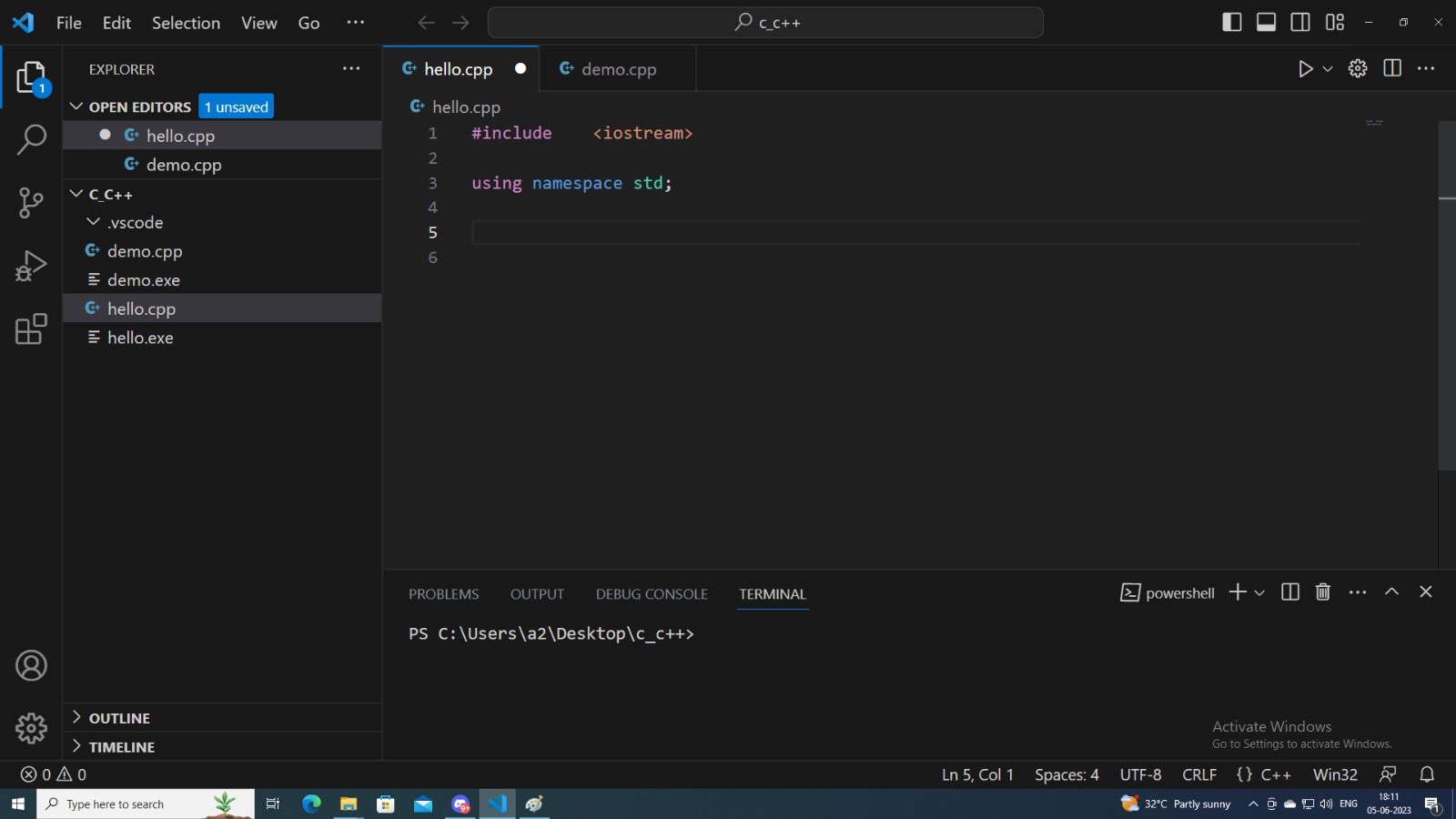Expand the Timeline section
Viewport: 1456px width, 819px height.
[222, 747]
